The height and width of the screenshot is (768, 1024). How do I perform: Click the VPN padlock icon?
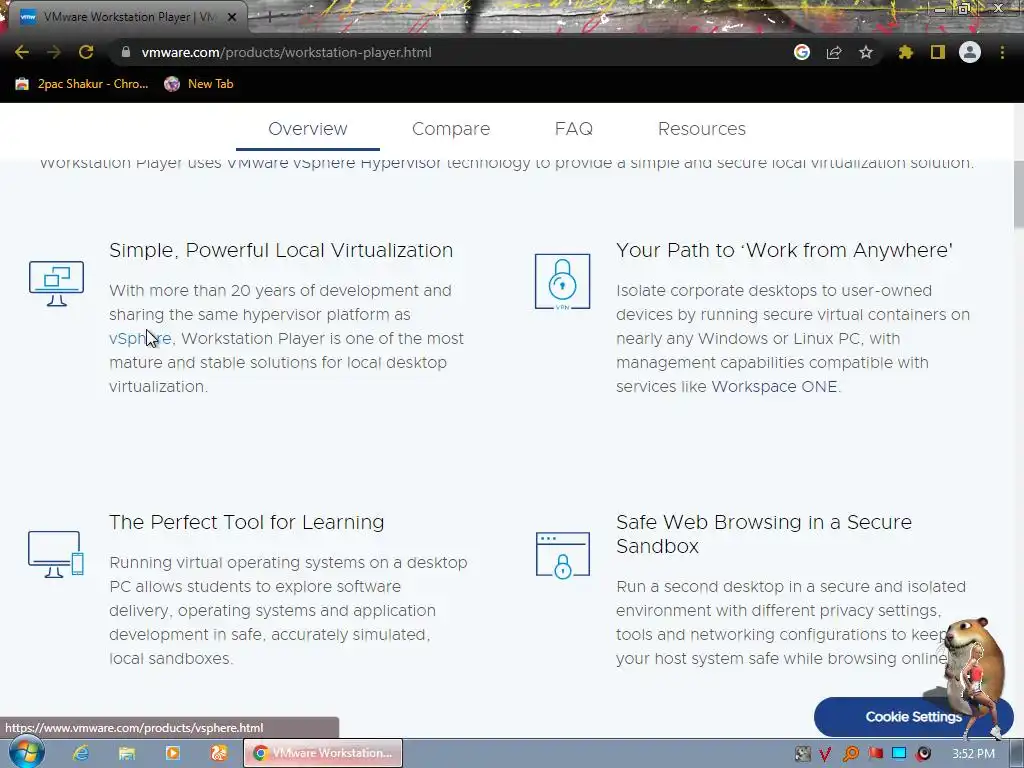(x=562, y=281)
